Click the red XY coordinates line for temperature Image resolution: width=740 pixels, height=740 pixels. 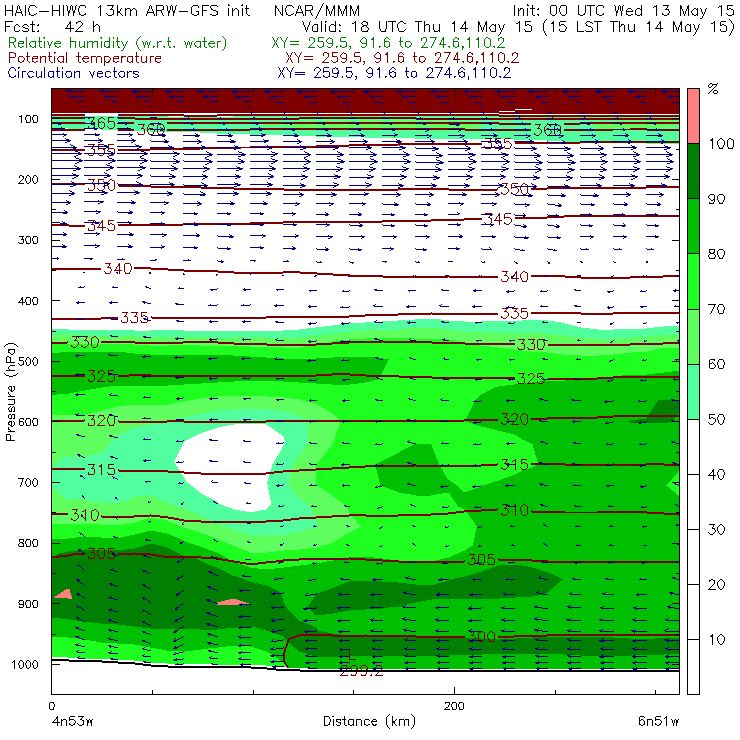402,58
